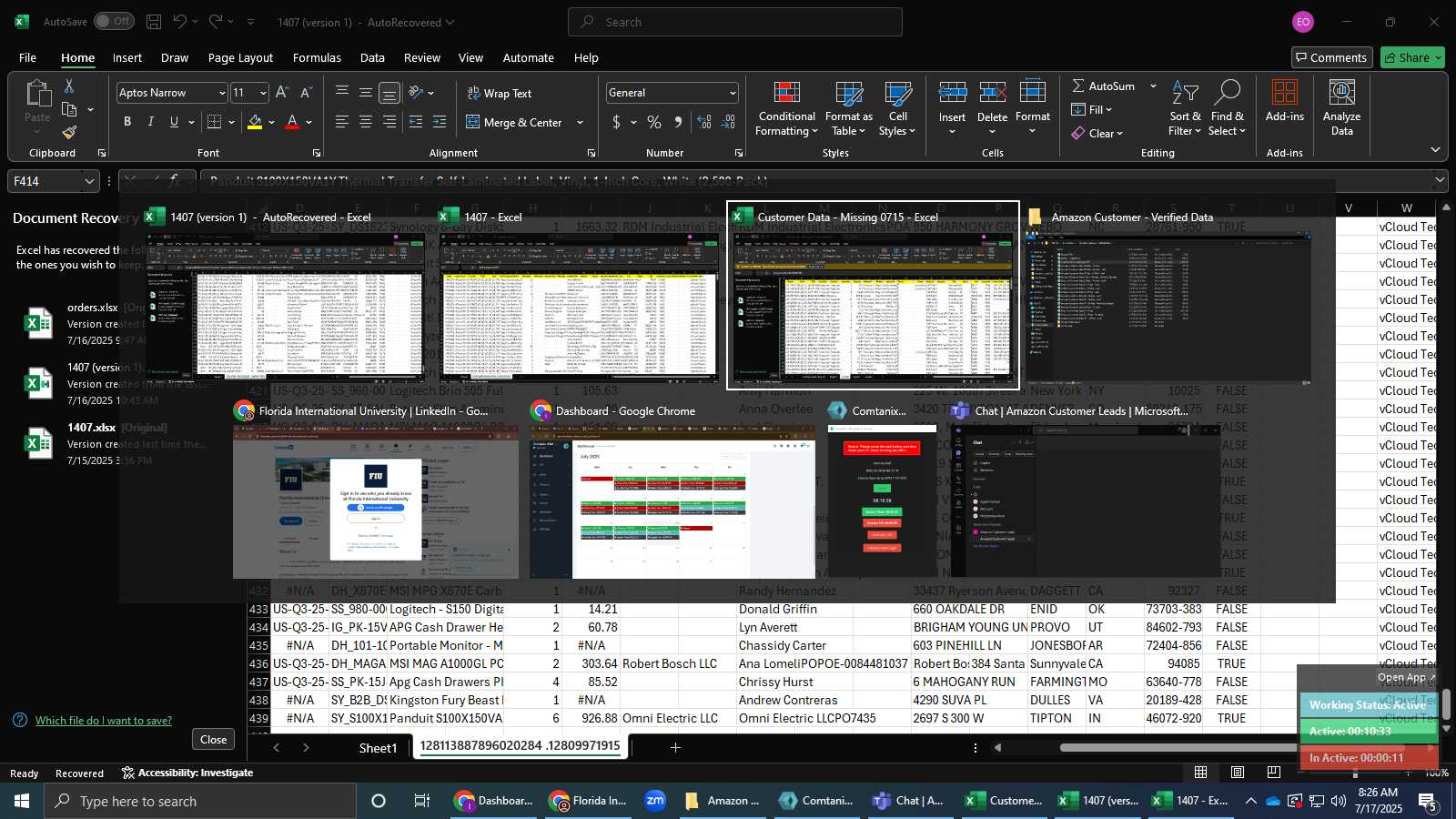Toggle Underline formatting

[174, 122]
